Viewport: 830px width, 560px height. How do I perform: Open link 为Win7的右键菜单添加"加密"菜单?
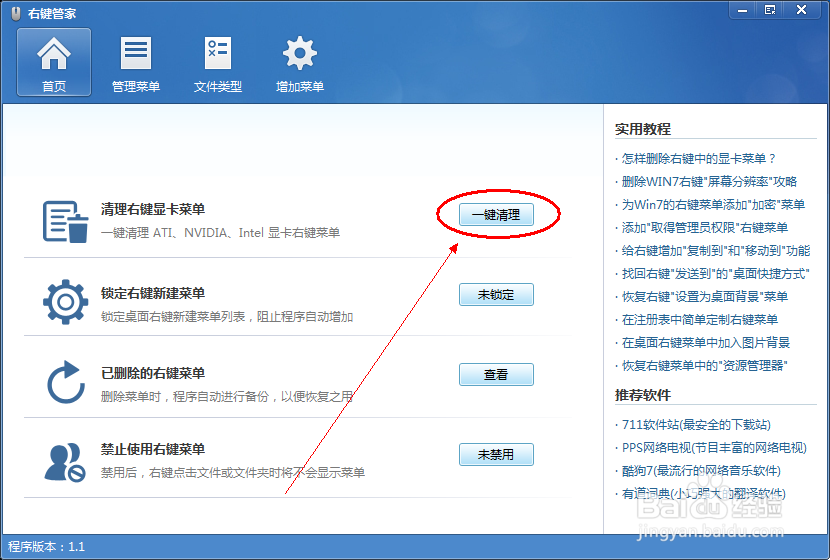pyautogui.click(x=713, y=204)
